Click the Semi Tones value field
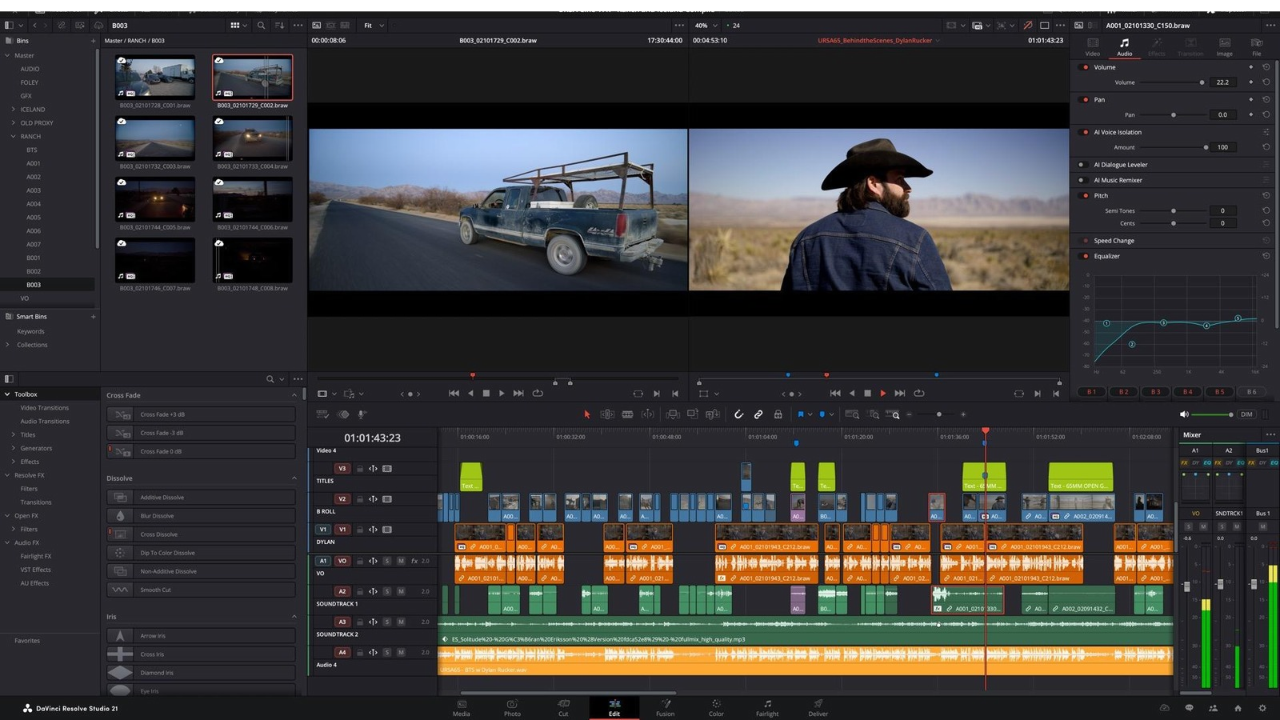The width and height of the screenshot is (1280, 720). pos(1222,211)
